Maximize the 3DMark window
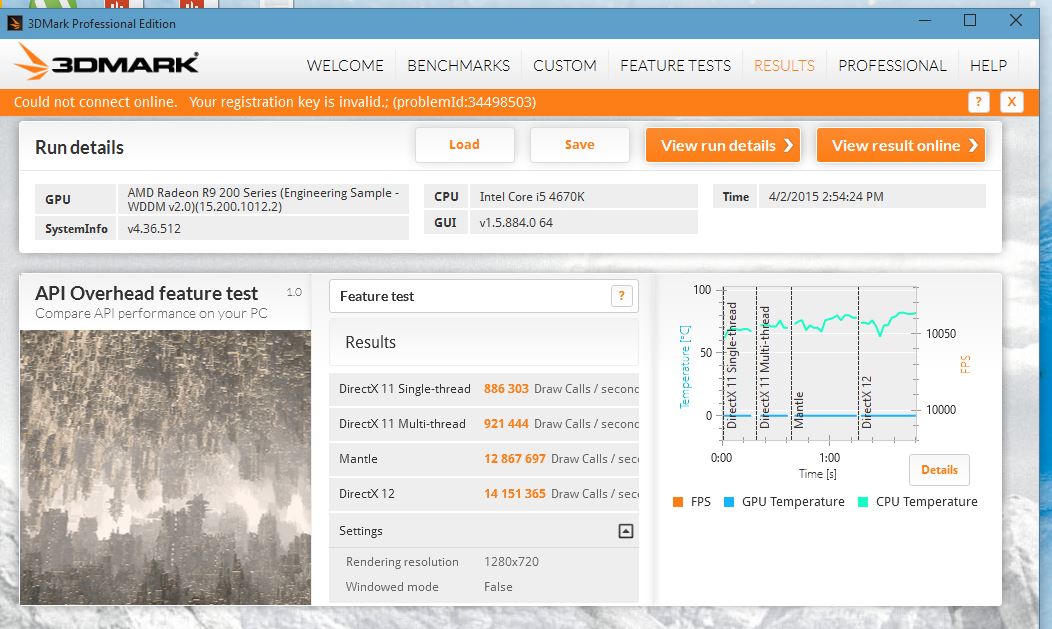This screenshot has height=629, width=1052. (969, 20)
